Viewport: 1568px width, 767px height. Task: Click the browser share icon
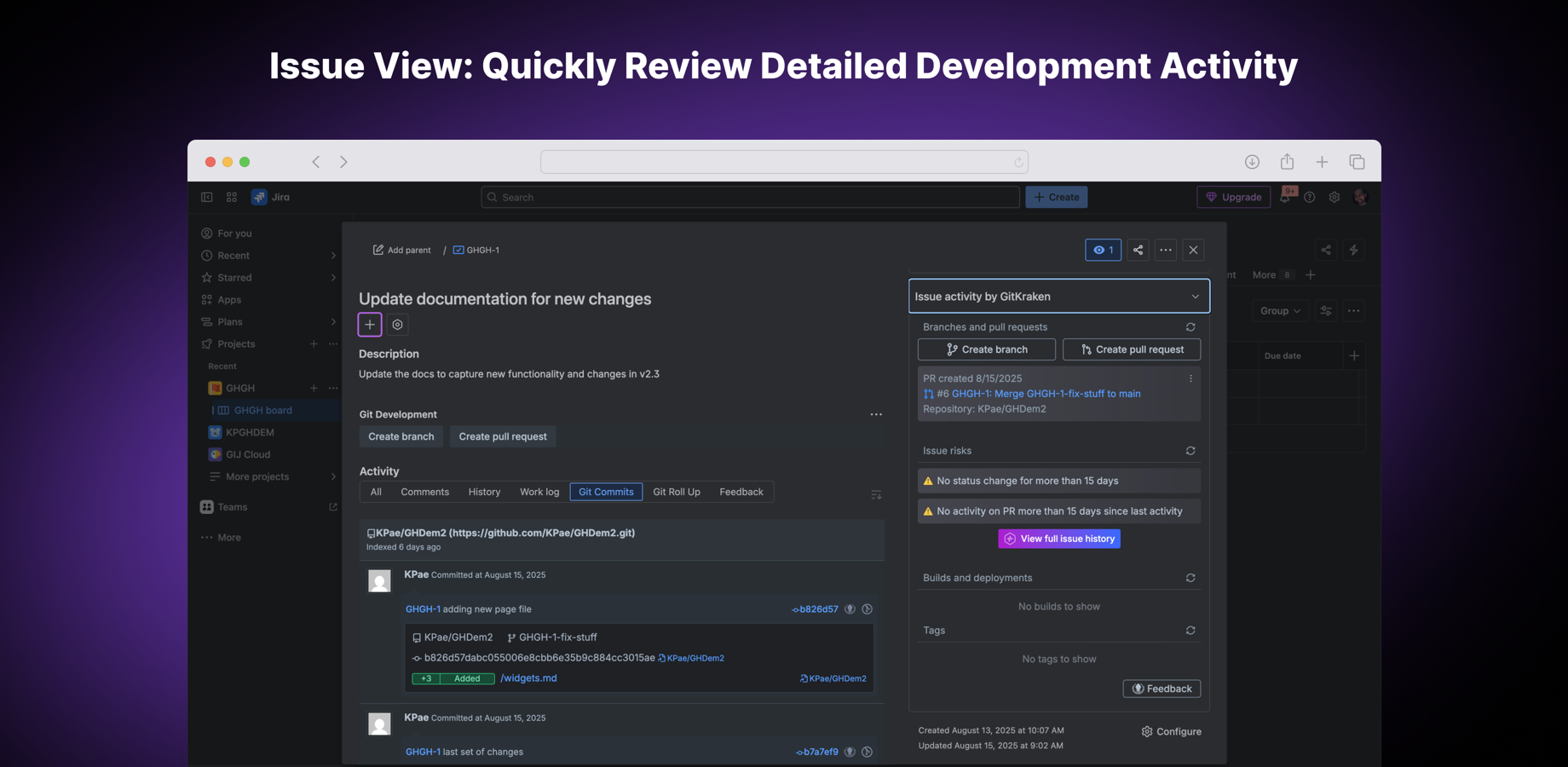(x=1287, y=161)
